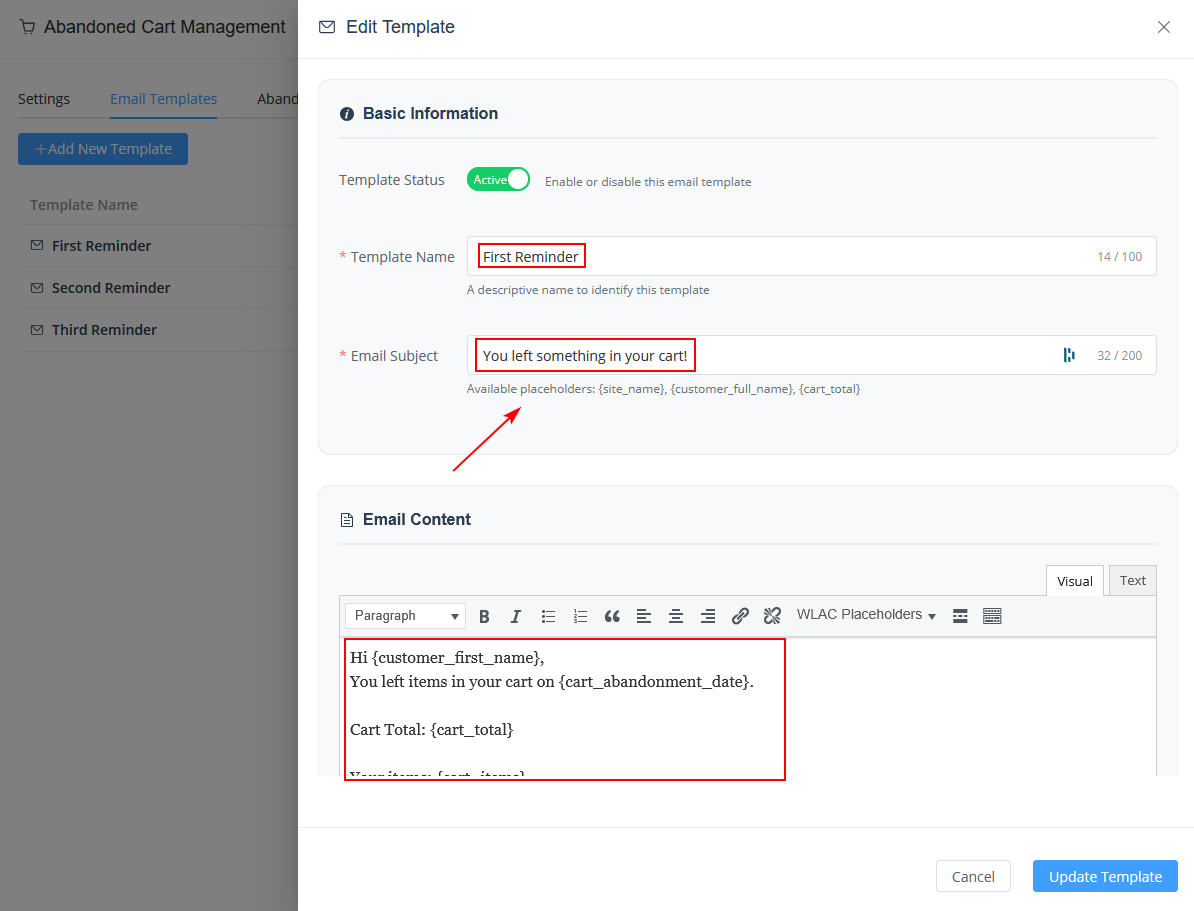Image resolution: width=1194 pixels, height=911 pixels.
Task: Select the Third Reminder template
Action: click(104, 329)
